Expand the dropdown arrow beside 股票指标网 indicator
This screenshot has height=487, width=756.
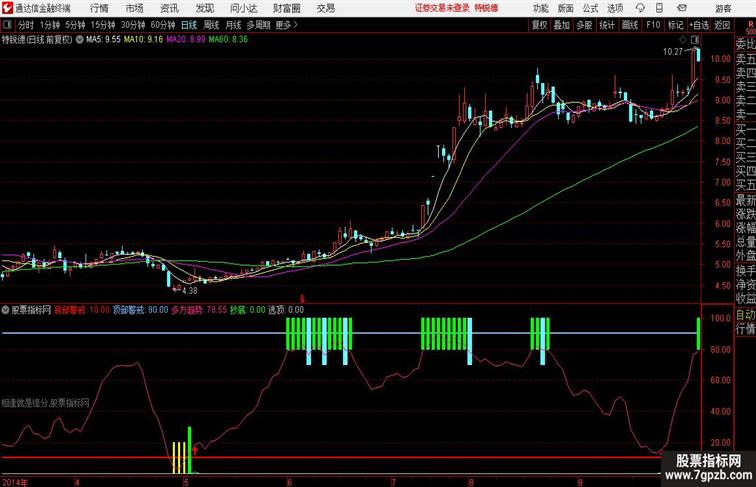5,310
